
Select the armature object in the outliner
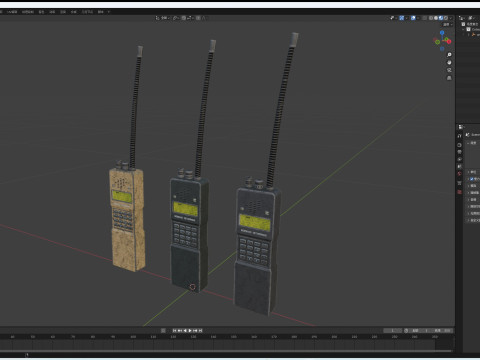[x=475, y=34]
